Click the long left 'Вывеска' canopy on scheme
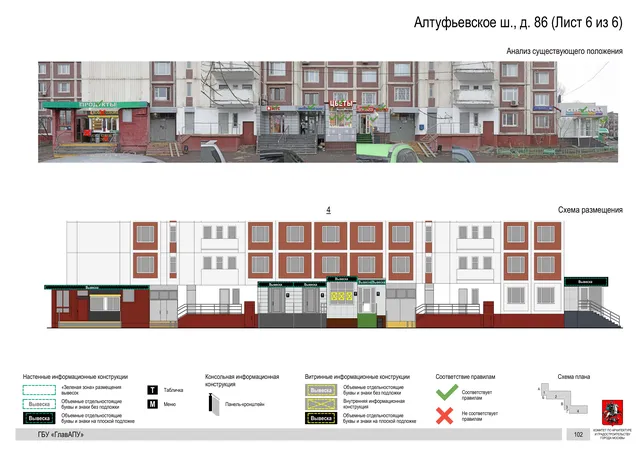This screenshot has width=640, height=453. click(97, 287)
